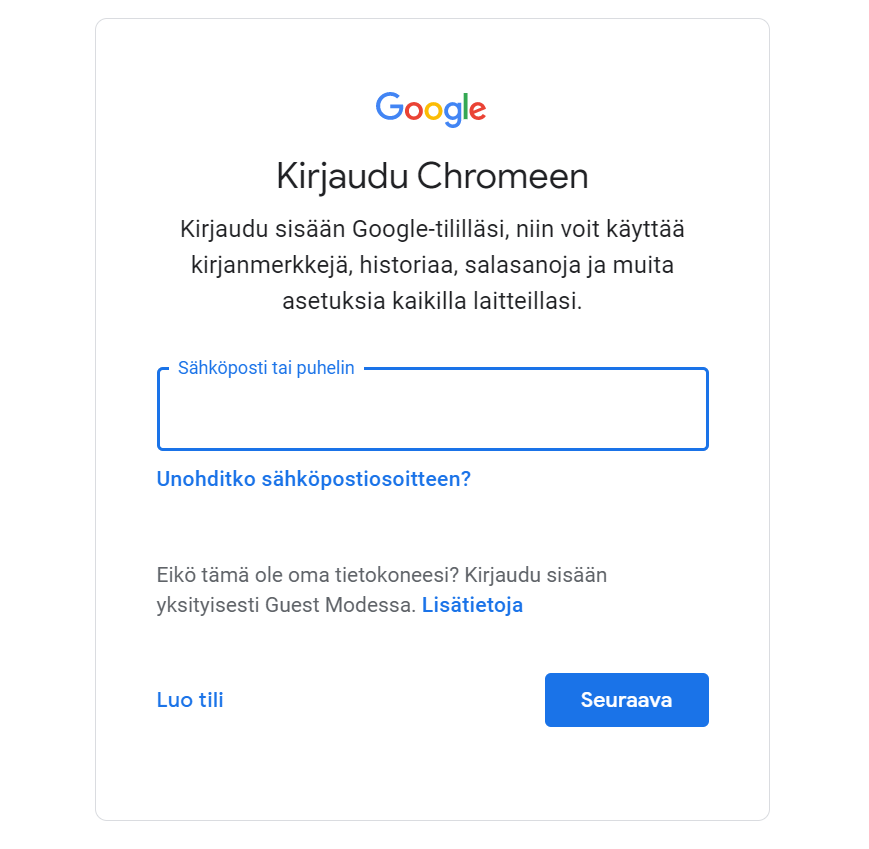Click the "Sähköposti tai puhelin" field label
Image resolution: width=869 pixels, height=849 pixels.
click(266, 368)
